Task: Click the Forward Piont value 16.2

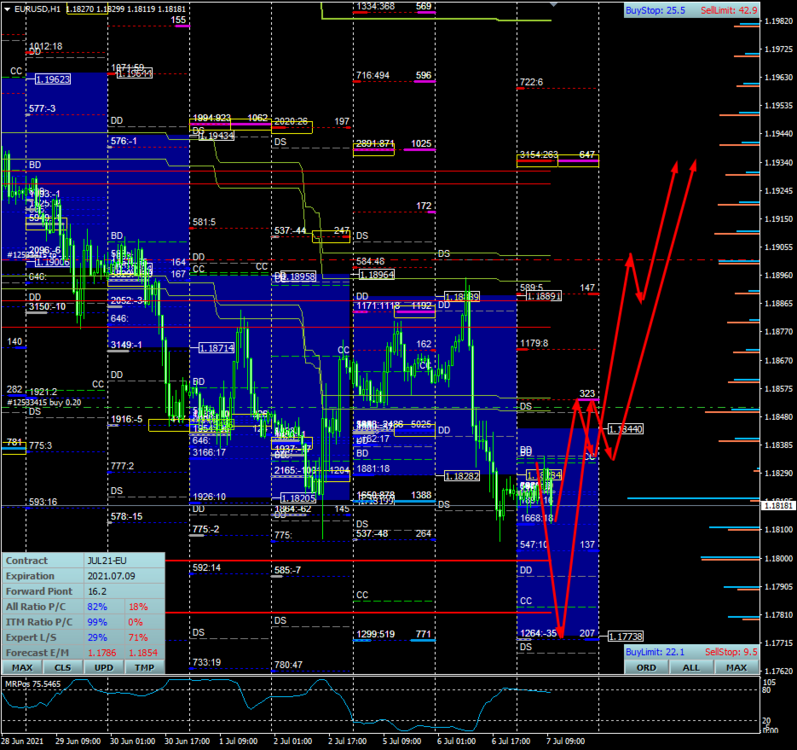Action: click(x=97, y=591)
